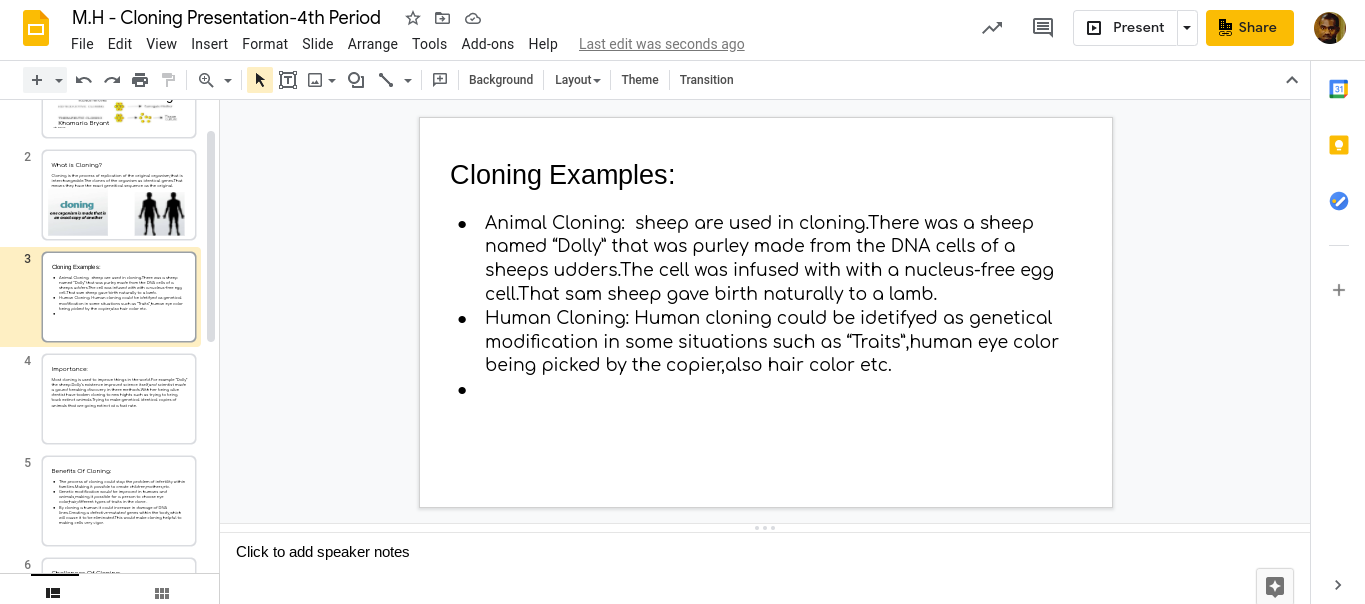Star the presentation title
Screen dimensions: 1365x604
point(413,18)
